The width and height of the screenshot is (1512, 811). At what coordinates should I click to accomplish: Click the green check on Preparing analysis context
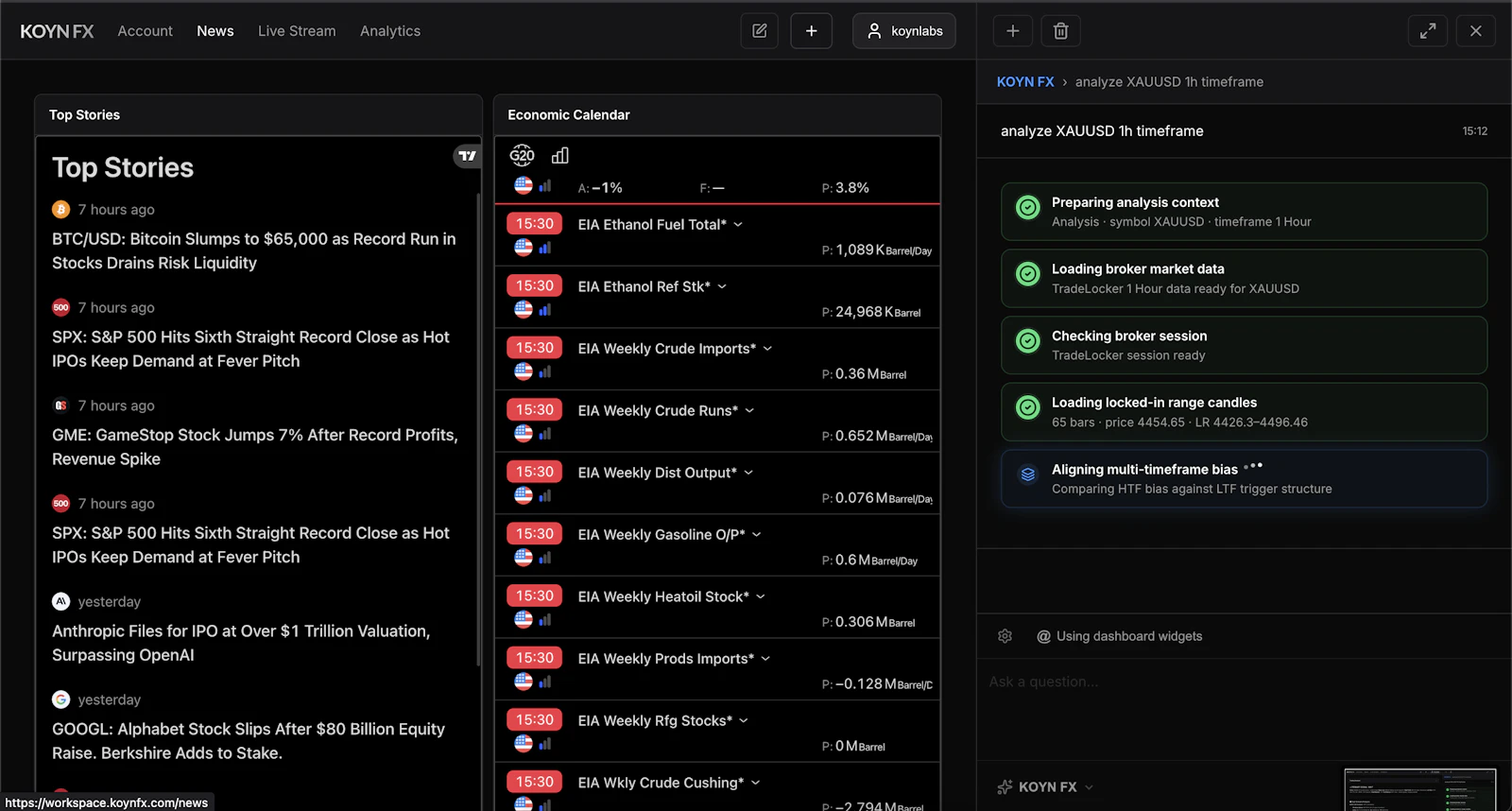tap(1028, 208)
